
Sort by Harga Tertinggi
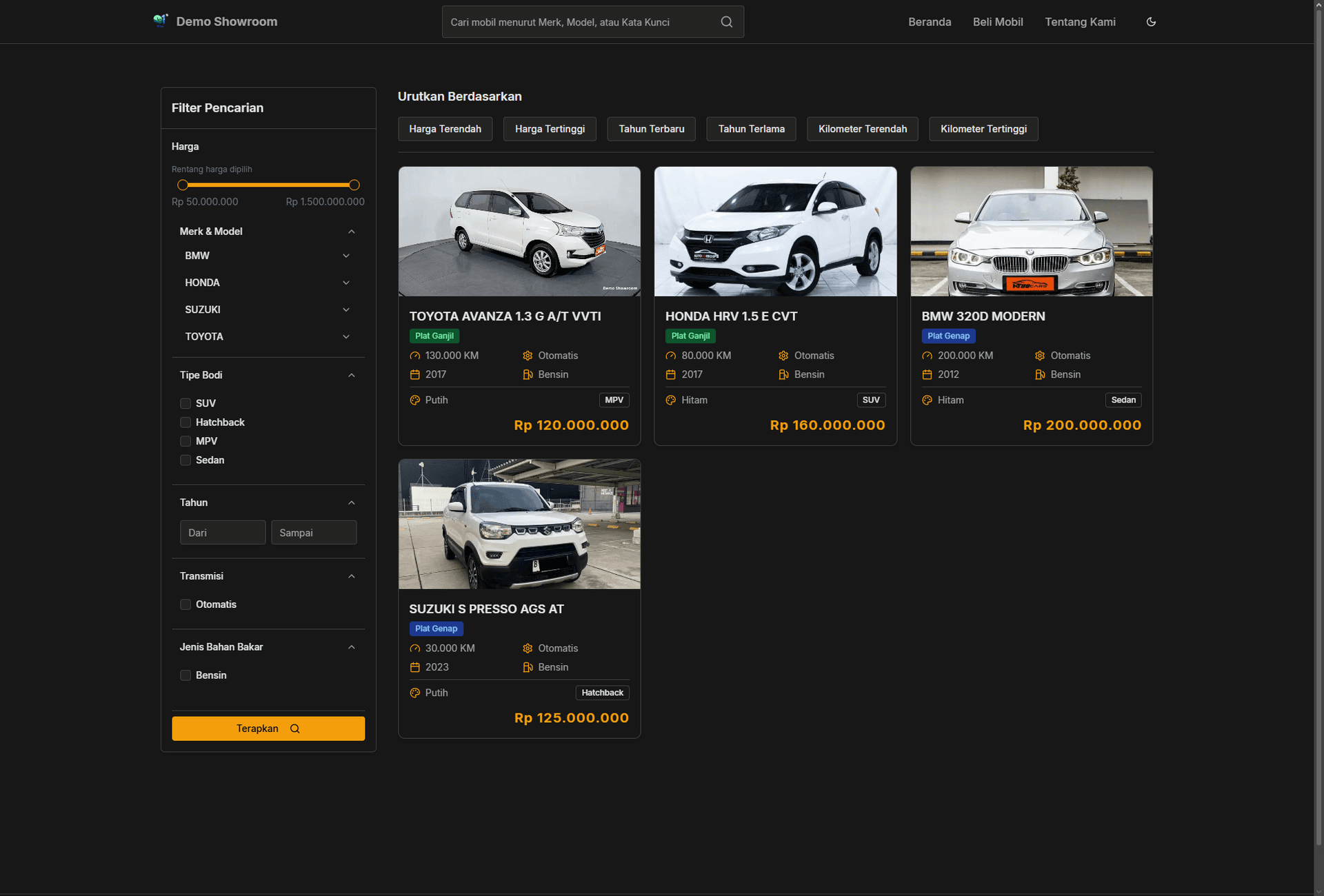point(550,129)
